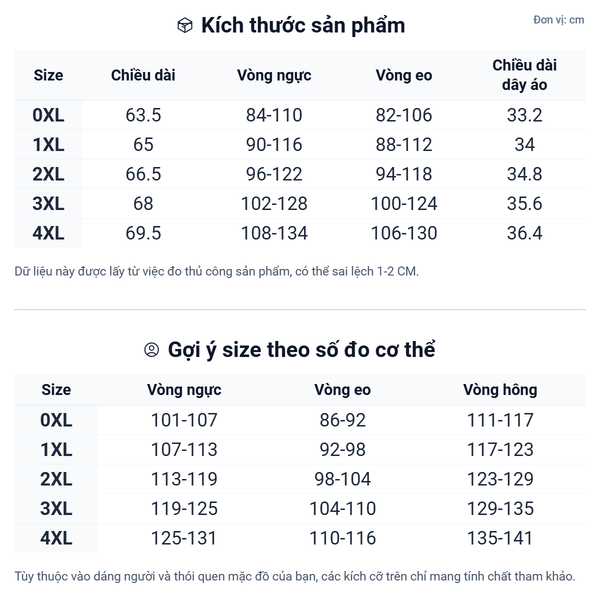This screenshot has height=600, width=600.
Task: Click the 98-104 body waist cell
Action: click(342, 479)
